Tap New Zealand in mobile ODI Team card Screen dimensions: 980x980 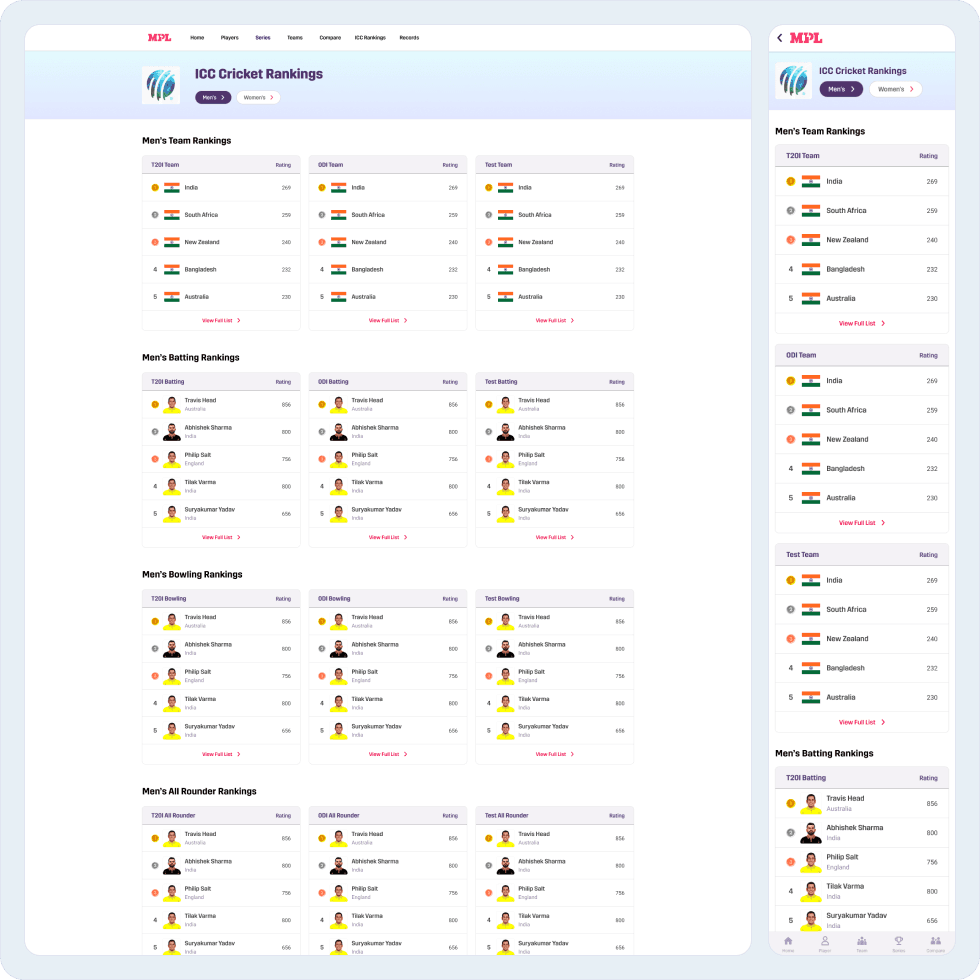tap(847, 440)
